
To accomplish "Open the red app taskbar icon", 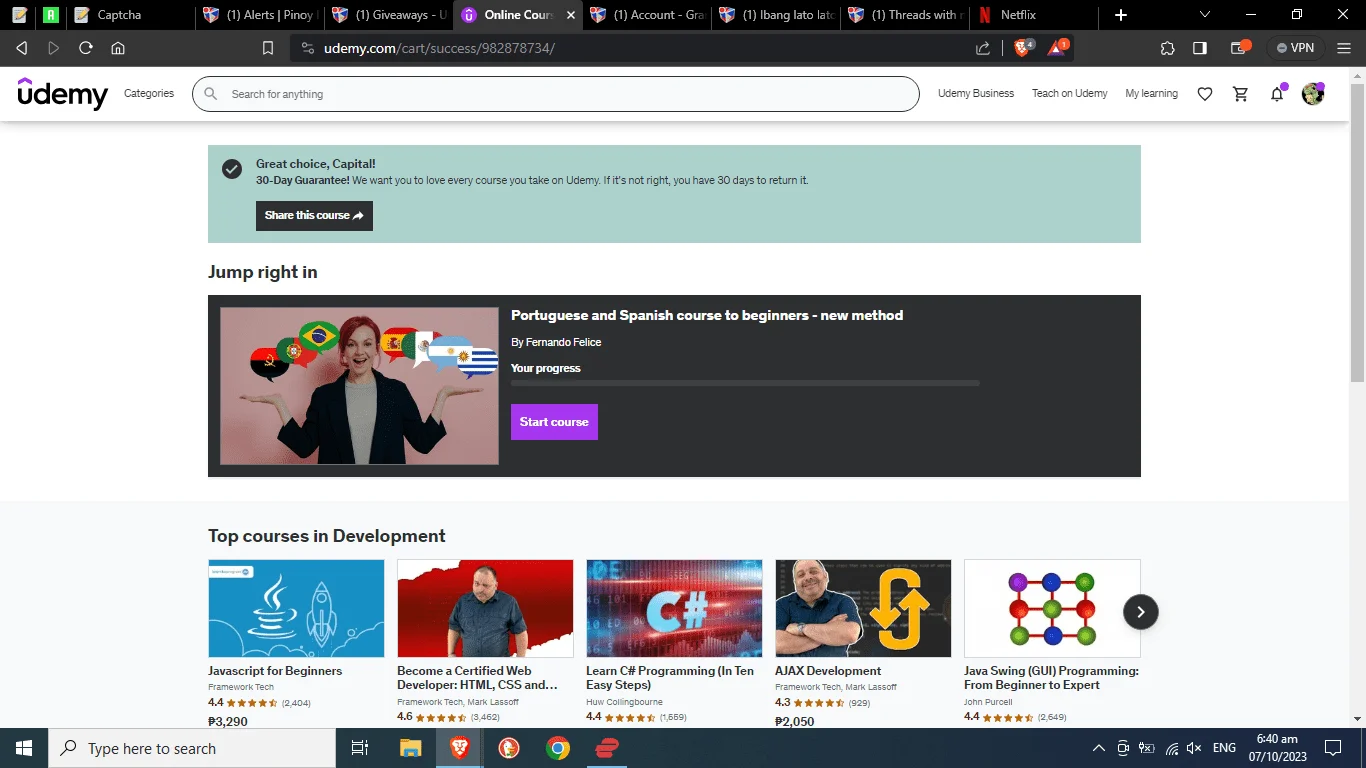I will click(607, 748).
